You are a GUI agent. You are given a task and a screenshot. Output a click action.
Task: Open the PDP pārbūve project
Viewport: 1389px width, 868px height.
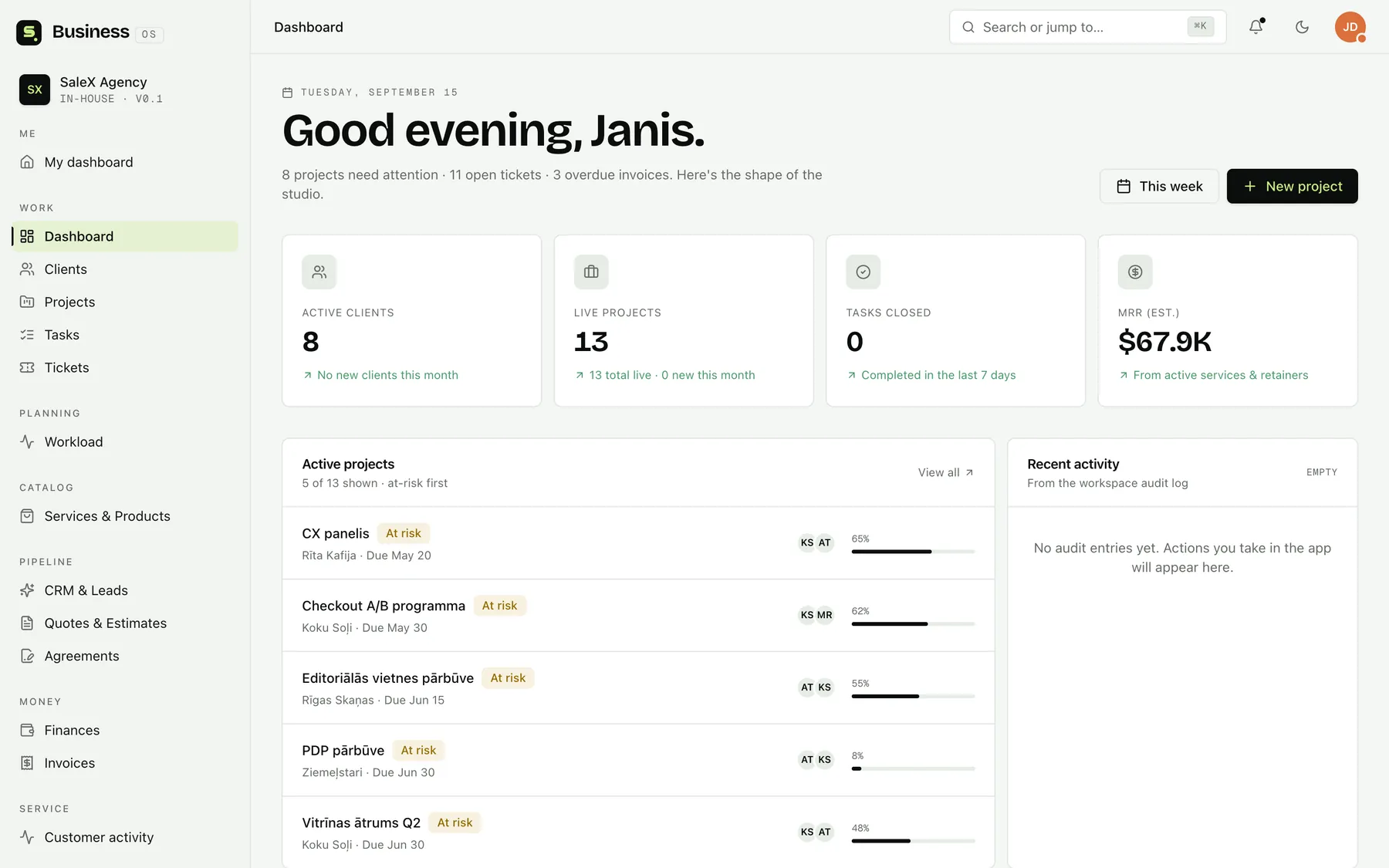(x=638, y=760)
